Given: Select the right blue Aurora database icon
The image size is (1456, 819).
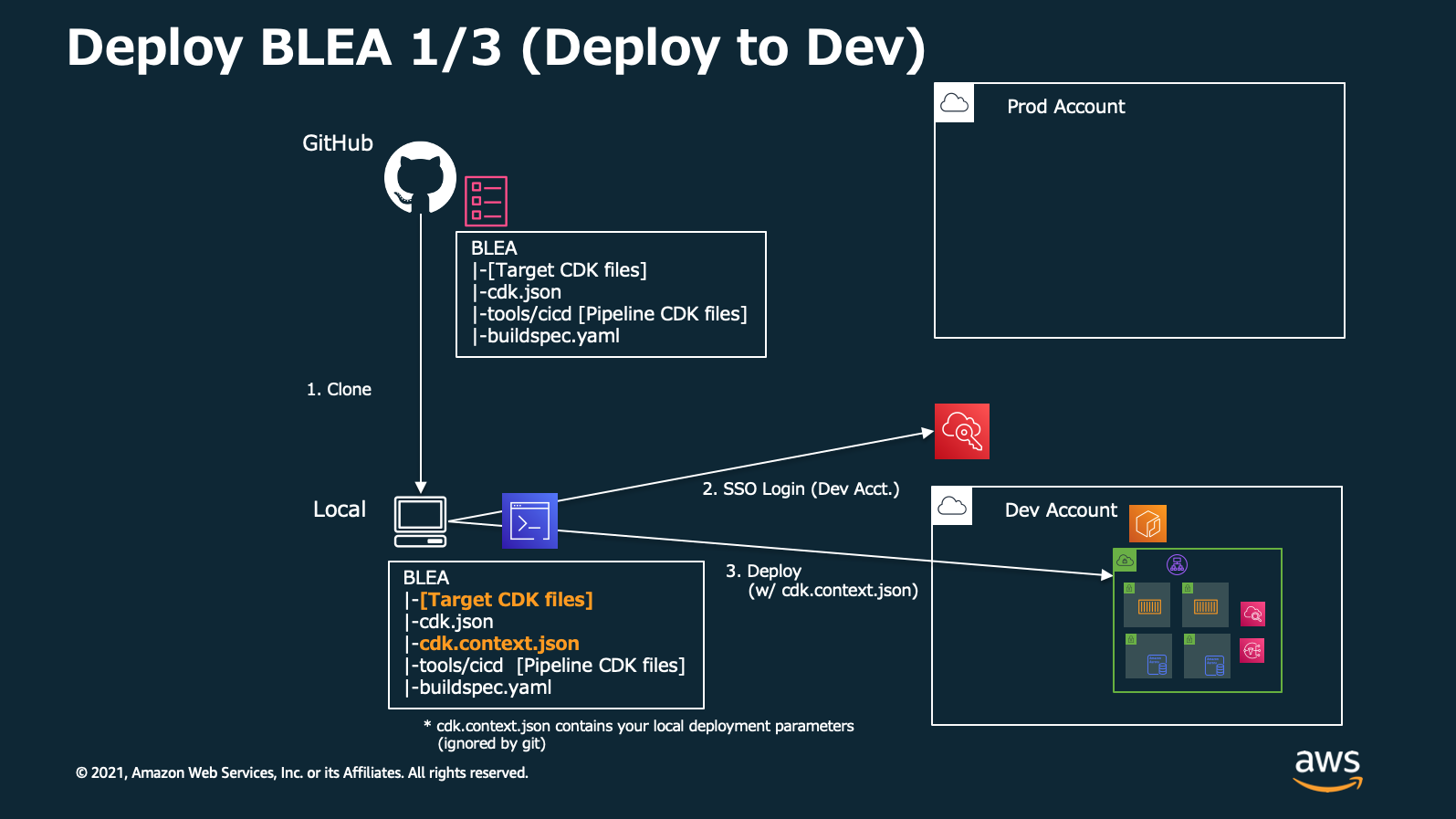Looking at the screenshot, I should tap(1214, 665).
